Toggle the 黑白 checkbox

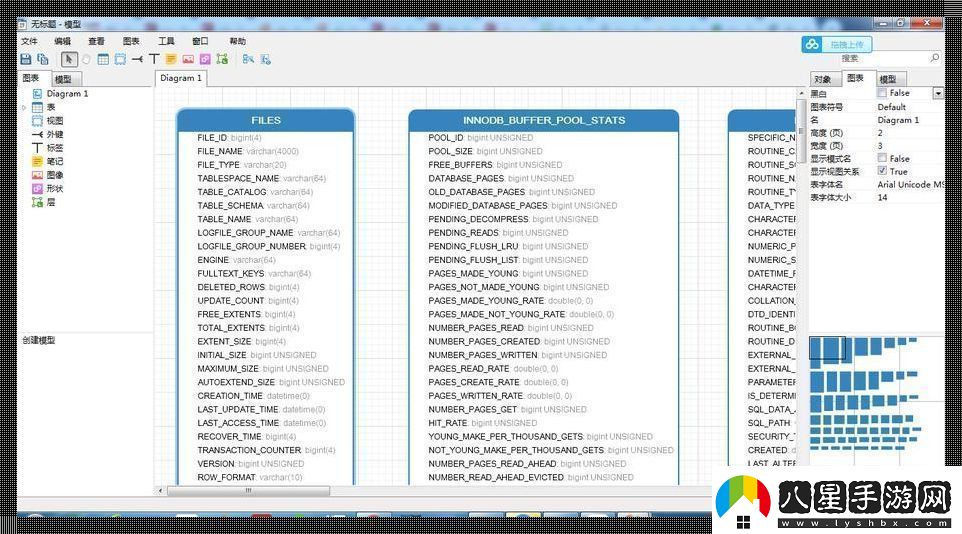(x=882, y=93)
